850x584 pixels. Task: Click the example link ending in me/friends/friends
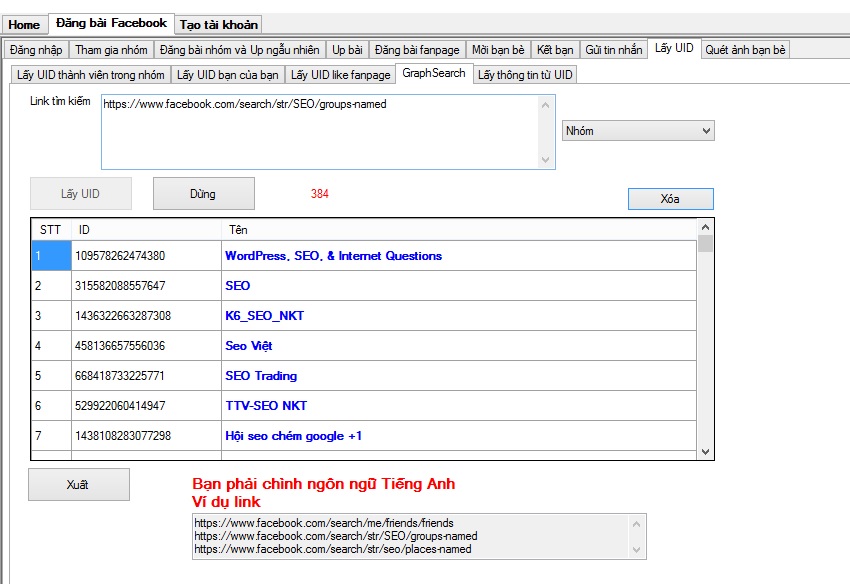[x=324, y=523]
